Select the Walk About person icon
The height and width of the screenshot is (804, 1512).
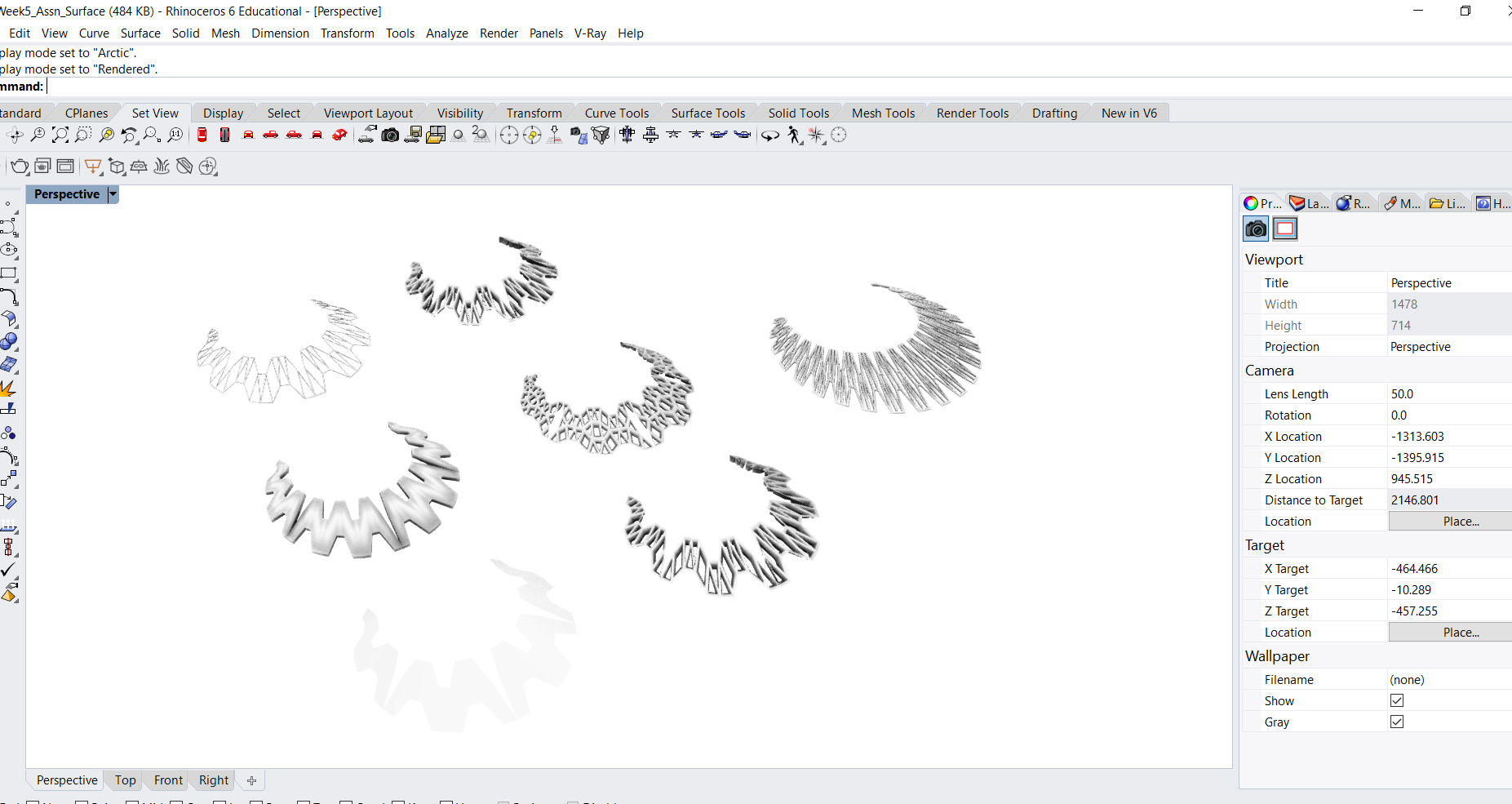[x=794, y=135]
